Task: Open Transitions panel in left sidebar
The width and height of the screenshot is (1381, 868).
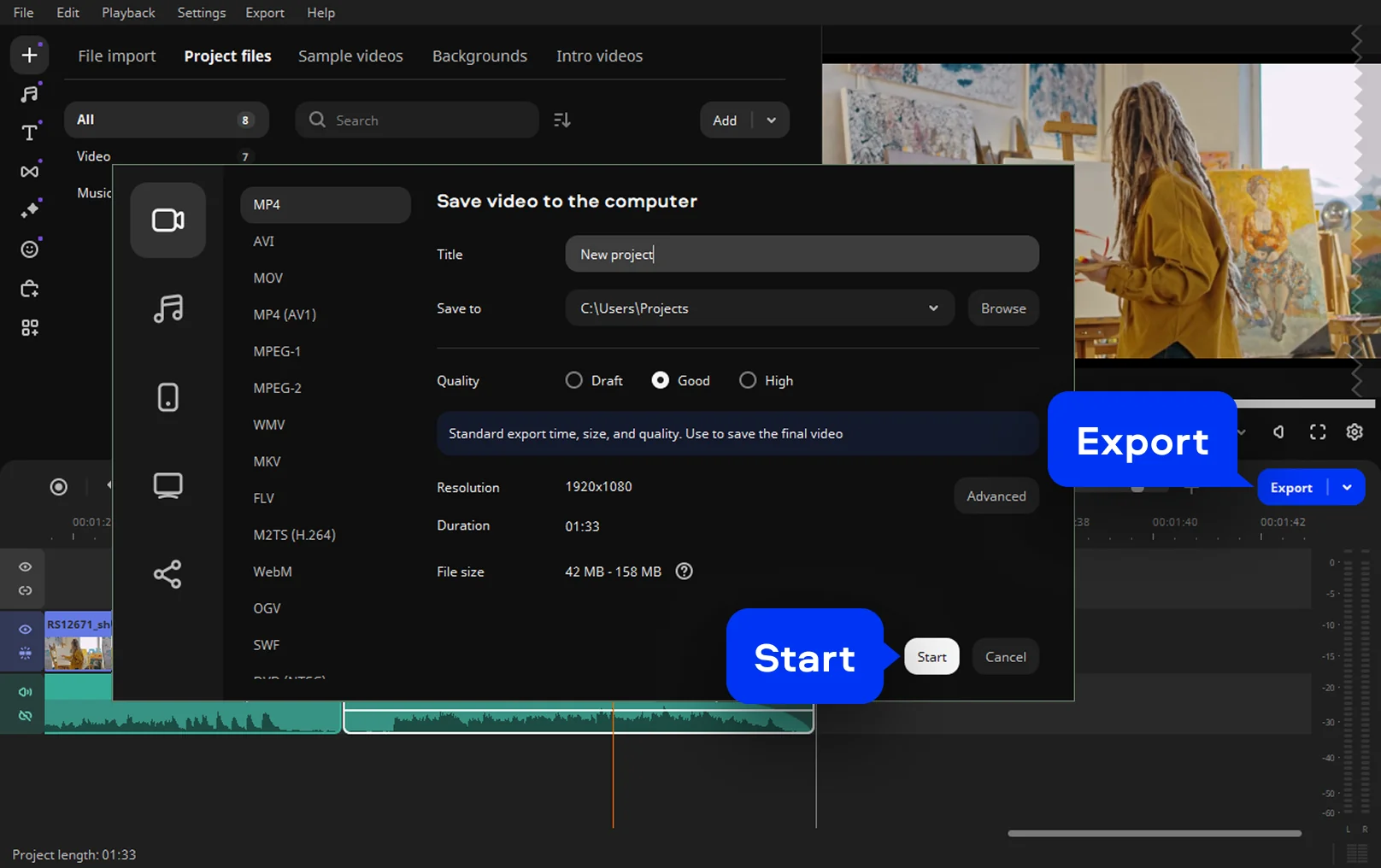Action: coord(29,172)
